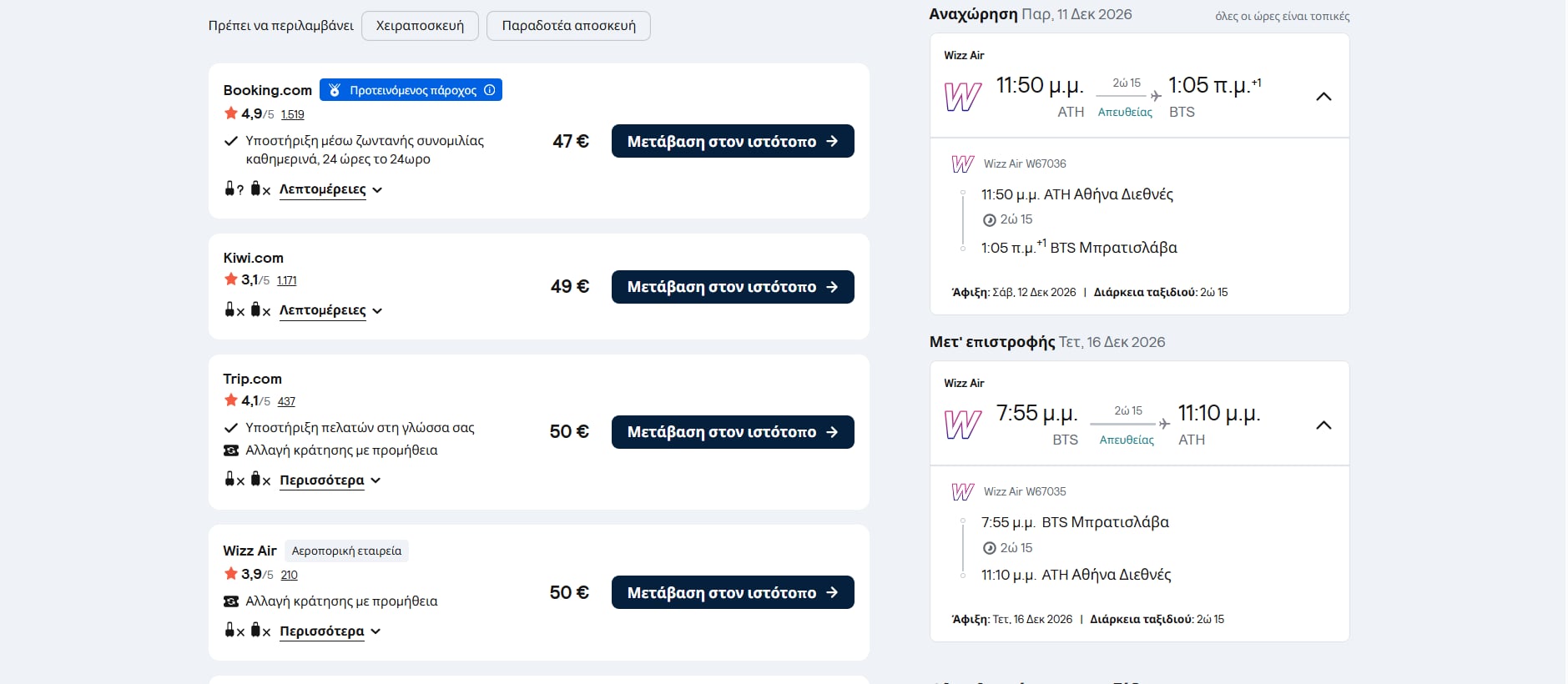Click the large Wizz Air logo on return flight

pyautogui.click(x=962, y=425)
